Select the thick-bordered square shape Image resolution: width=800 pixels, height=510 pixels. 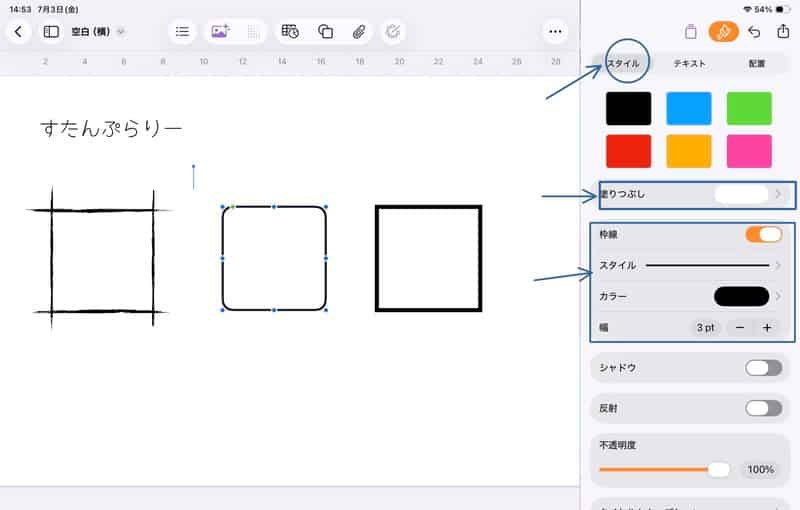pos(429,258)
